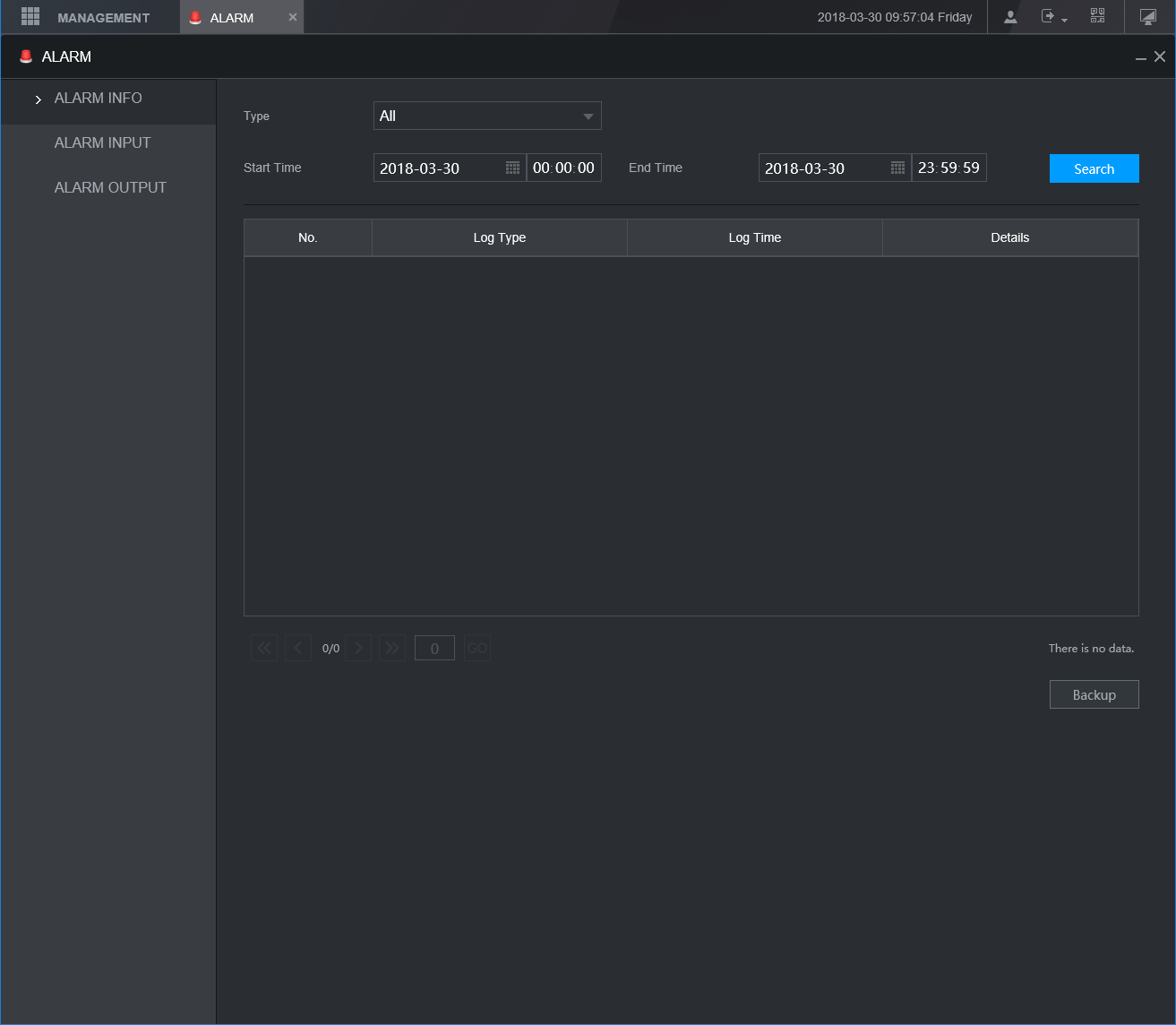Open the main menu grid icon
1176x1025 pixels.
(x=30, y=17)
